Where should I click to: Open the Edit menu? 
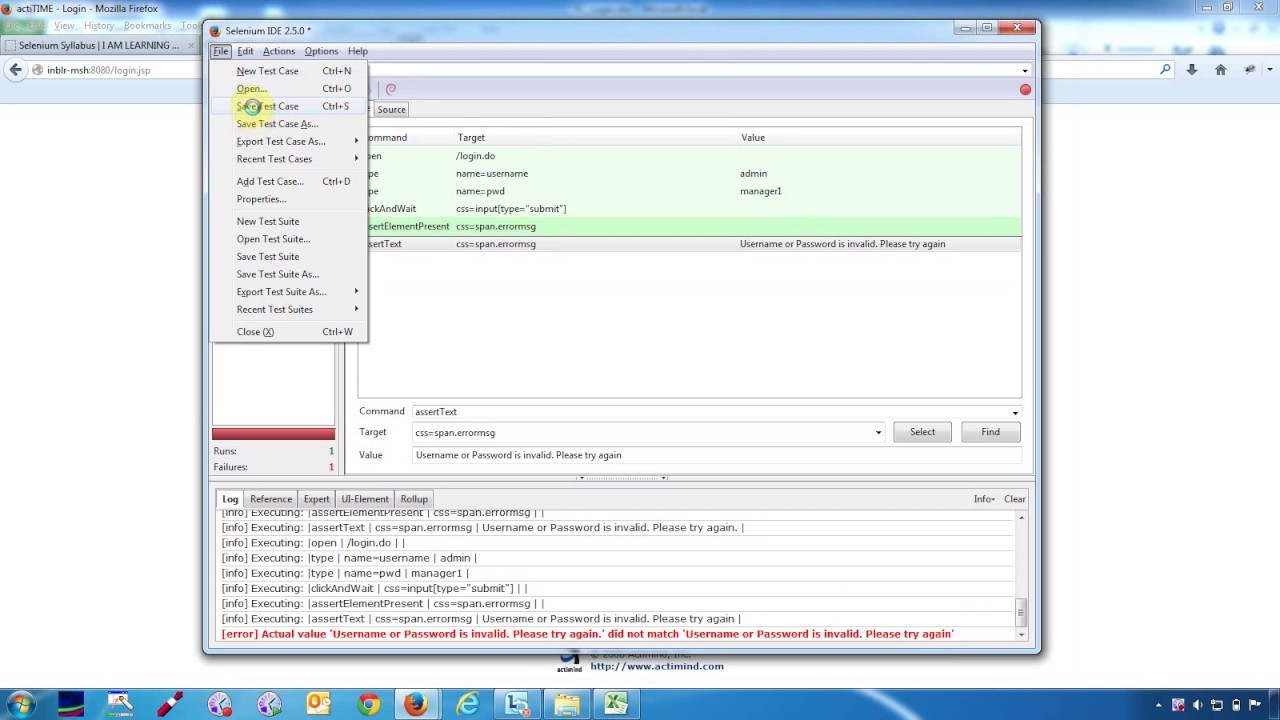click(245, 51)
